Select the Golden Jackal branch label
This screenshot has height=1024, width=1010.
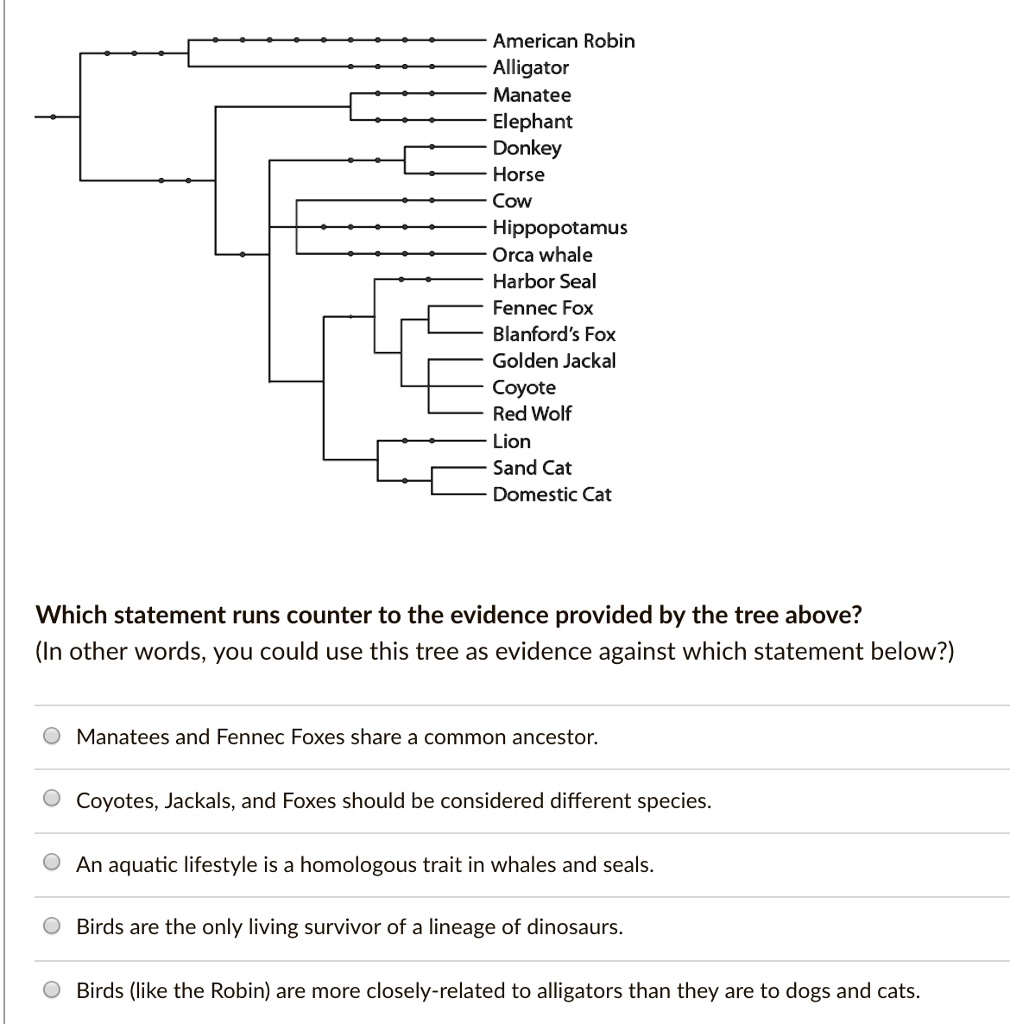pyautogui.click(x=553, y=361)
